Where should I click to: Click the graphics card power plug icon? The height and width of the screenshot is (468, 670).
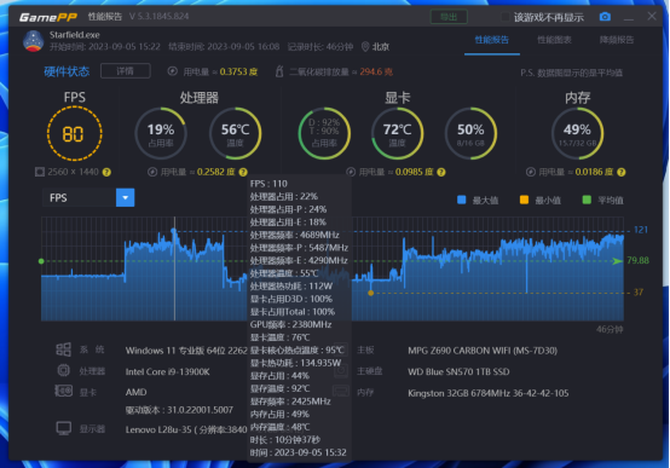tap(351, 172)
